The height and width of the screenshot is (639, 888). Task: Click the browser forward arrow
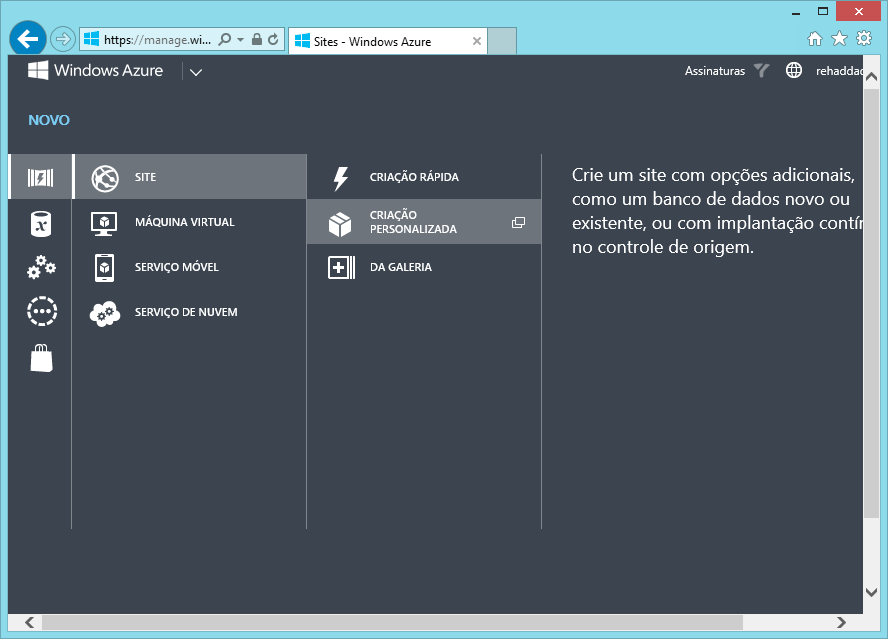[x=62, y=39]
